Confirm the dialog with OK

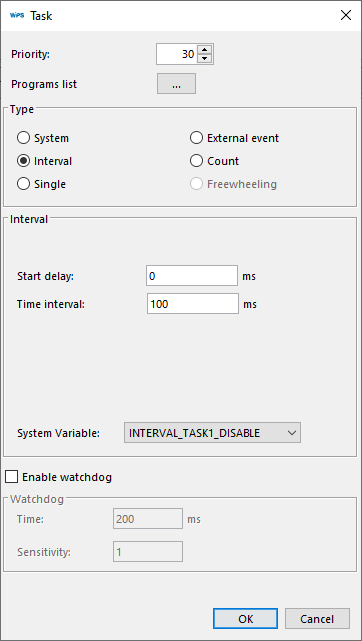246,619
